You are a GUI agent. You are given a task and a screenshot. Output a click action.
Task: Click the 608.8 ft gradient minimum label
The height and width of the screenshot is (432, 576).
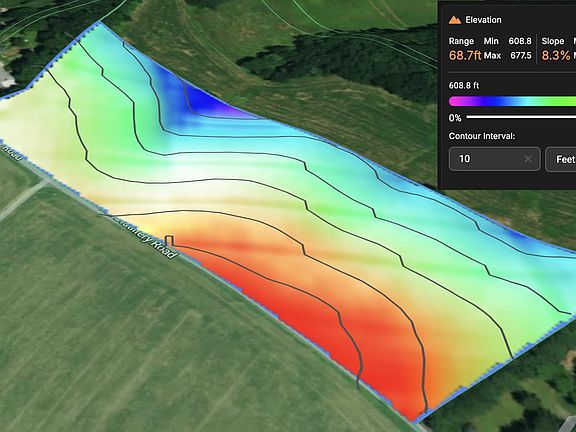[464, 86]
